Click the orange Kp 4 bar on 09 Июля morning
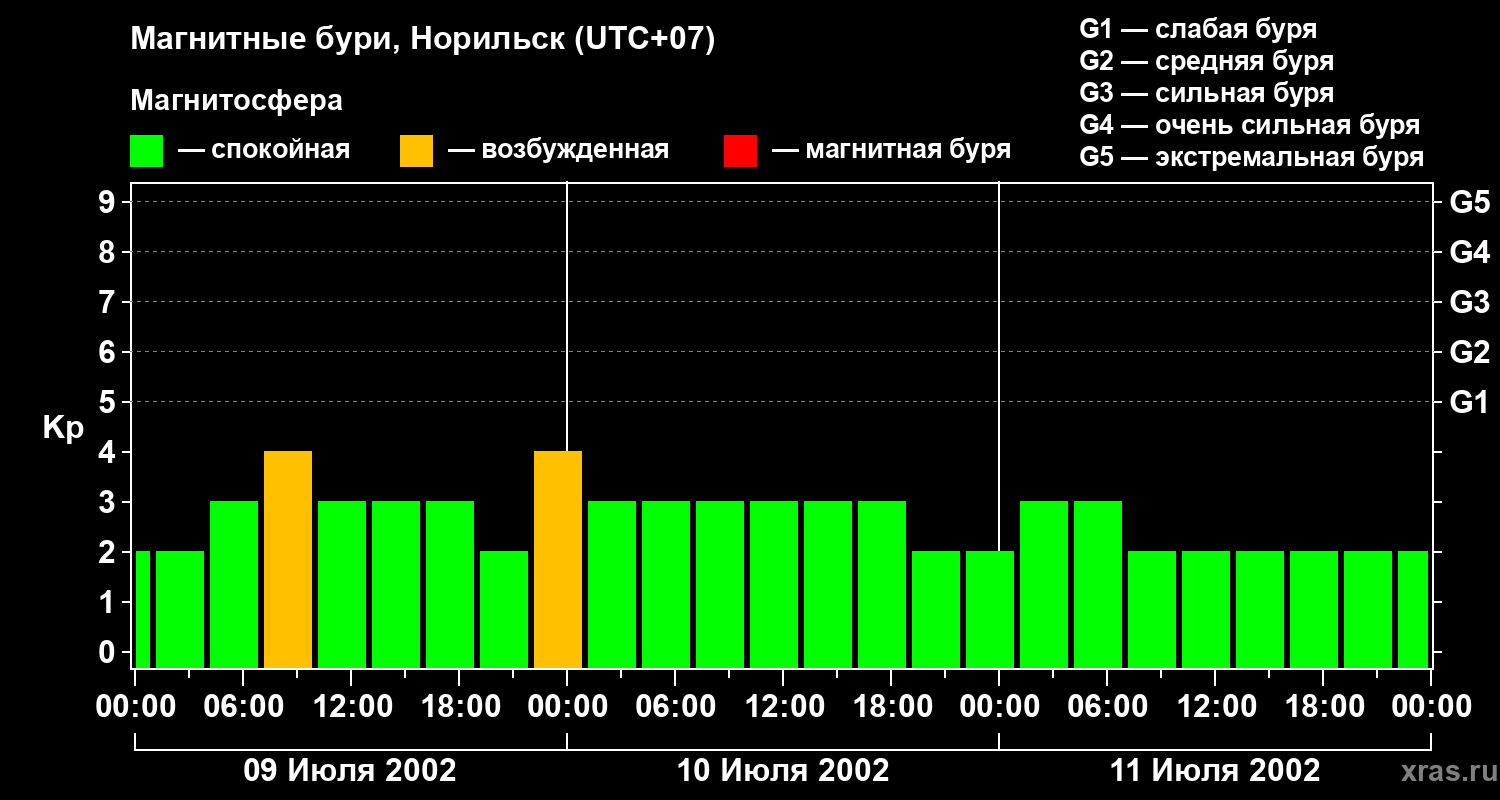The image size is (1500, 800). pyautogui.click(x=288, y=559)
